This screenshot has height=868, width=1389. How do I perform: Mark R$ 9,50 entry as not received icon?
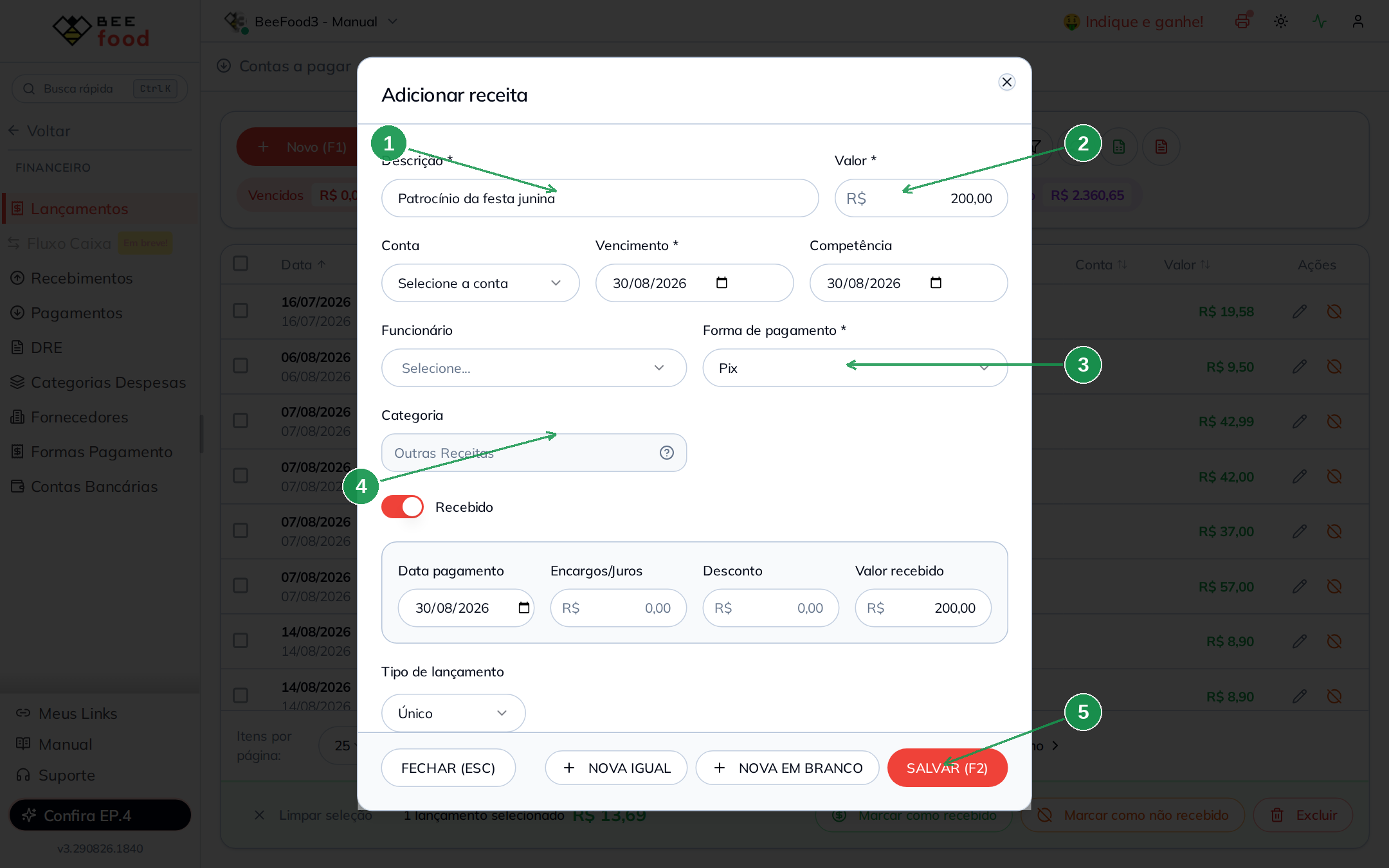coord(1334,366)
